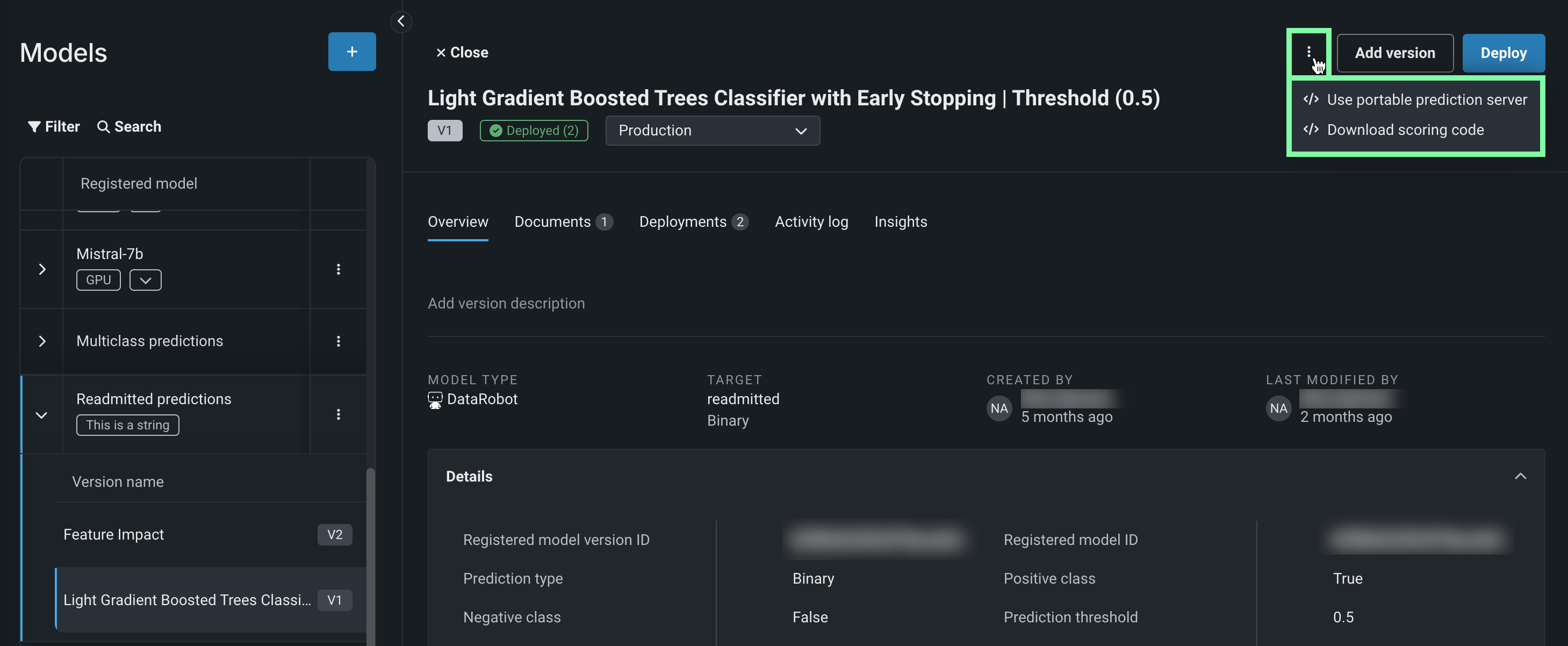Open Search in the Models list
The width and height of the screenshot is (1568, 646).
coord(129,127)
